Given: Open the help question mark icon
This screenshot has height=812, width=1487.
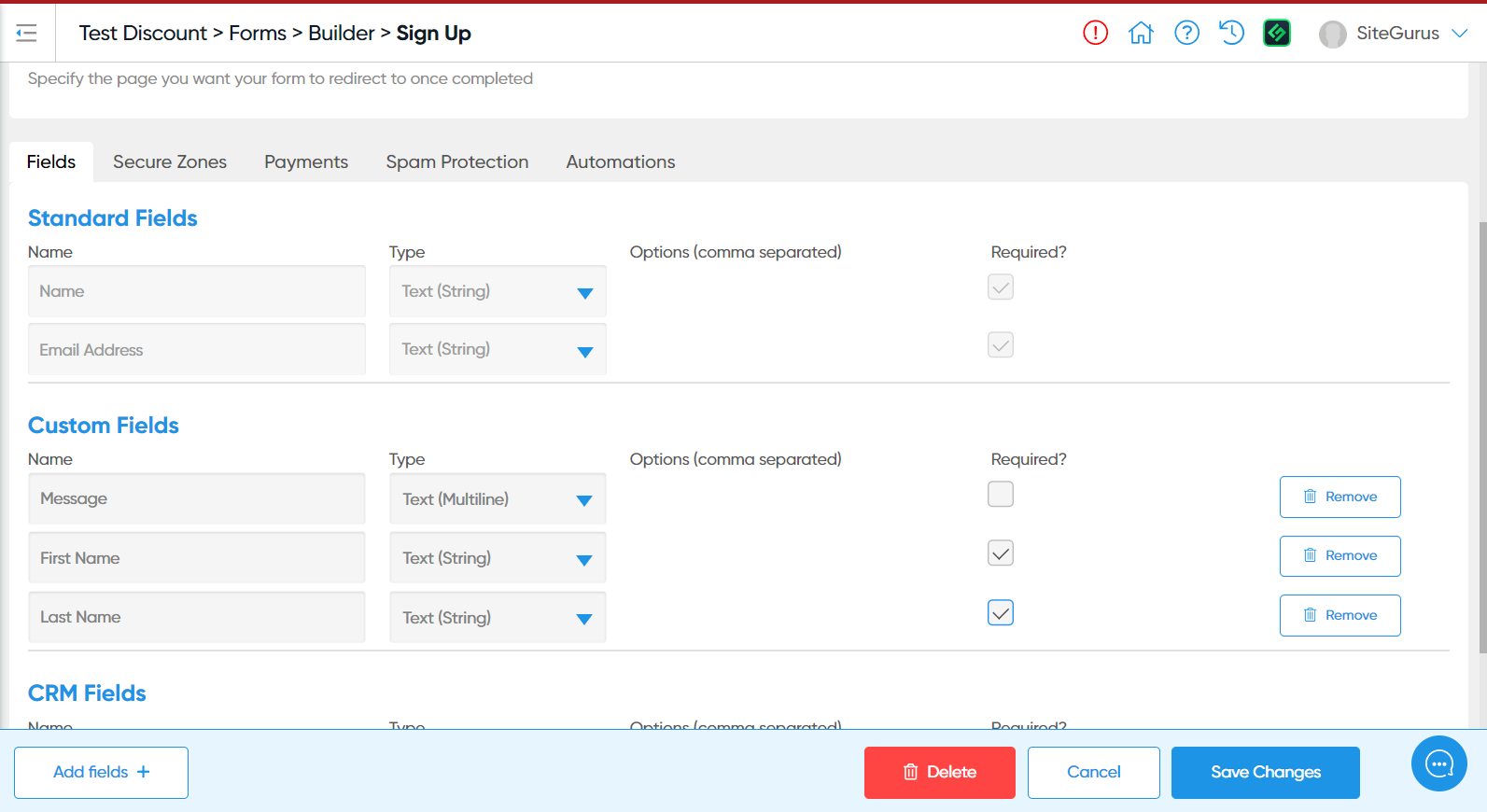Looking at the screenshot, I should point(1186,33).
